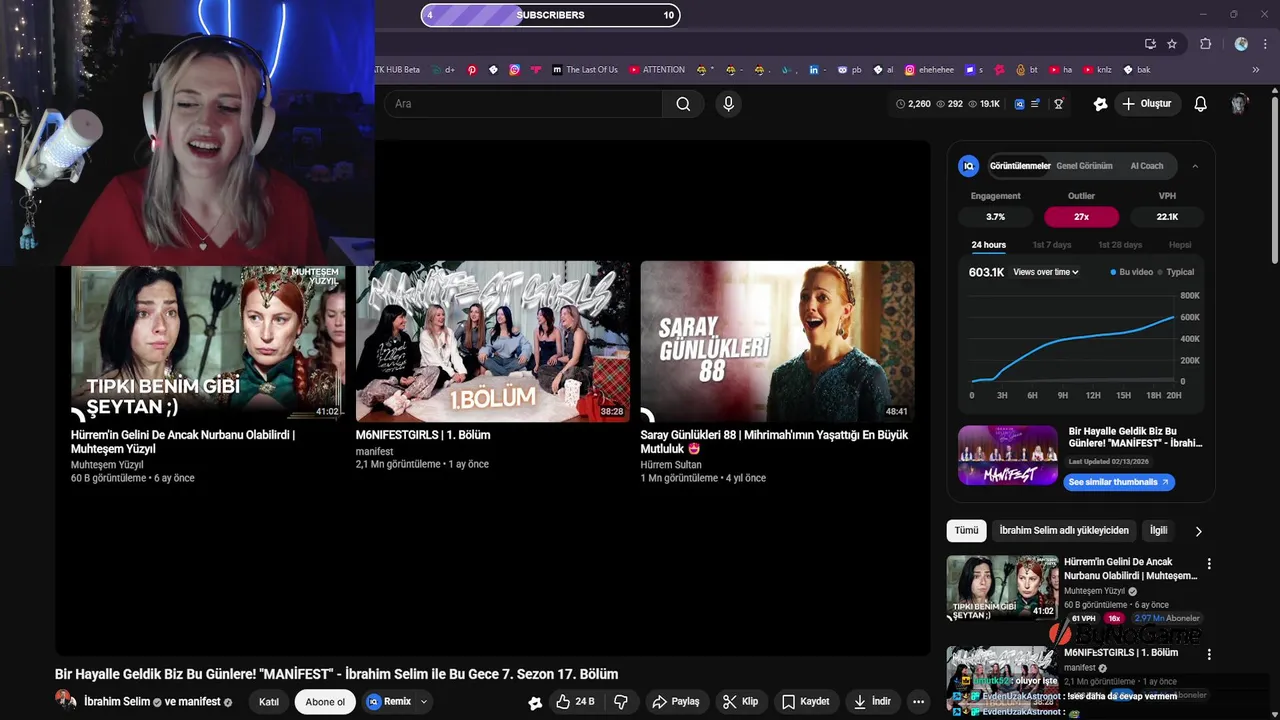Open the account avatar menu
The width and height of the screenshot is (1280, 720).
click(x=1240, y=104)
